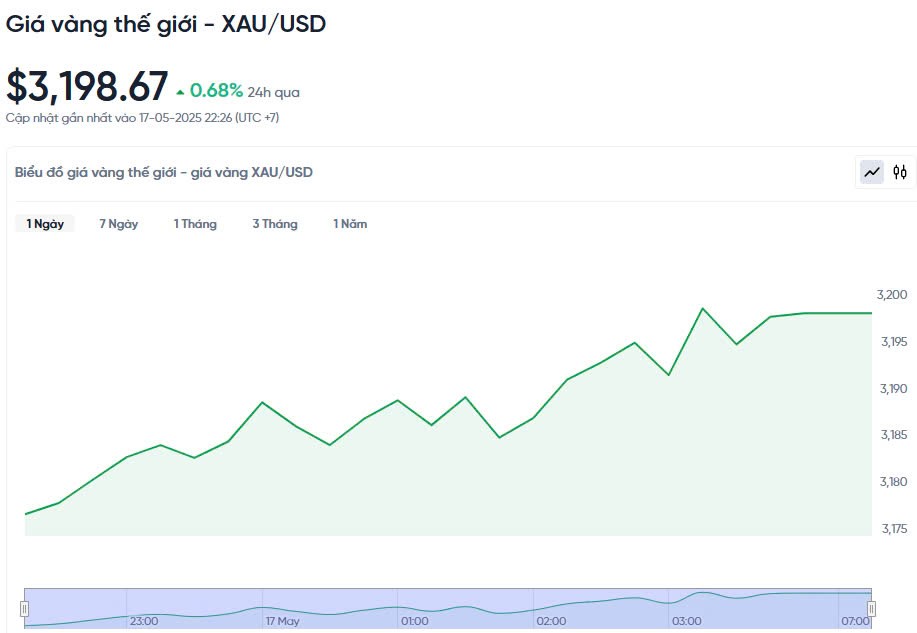Click the 3,175 y-axis label

(x=892, y=529)
